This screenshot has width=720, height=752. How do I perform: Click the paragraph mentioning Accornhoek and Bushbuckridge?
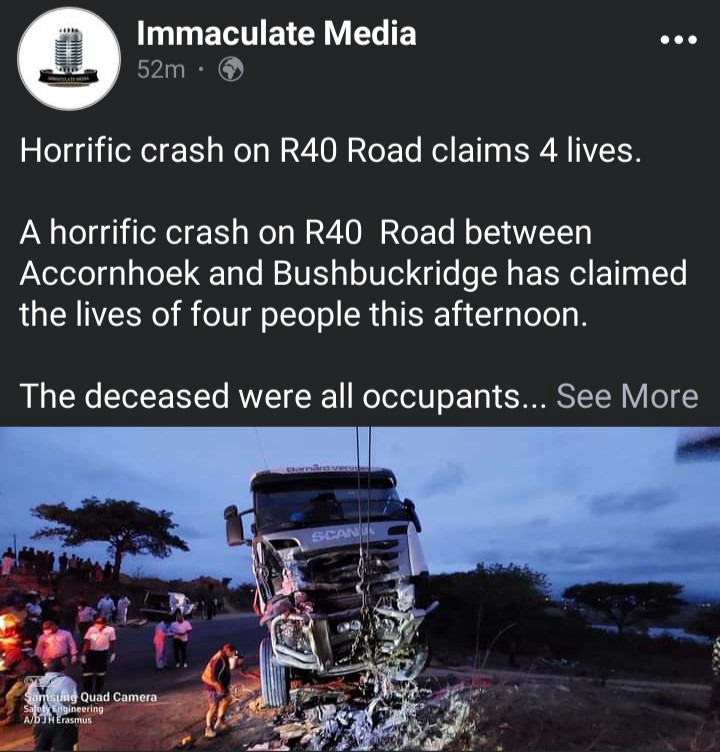[x=353, y=274]
